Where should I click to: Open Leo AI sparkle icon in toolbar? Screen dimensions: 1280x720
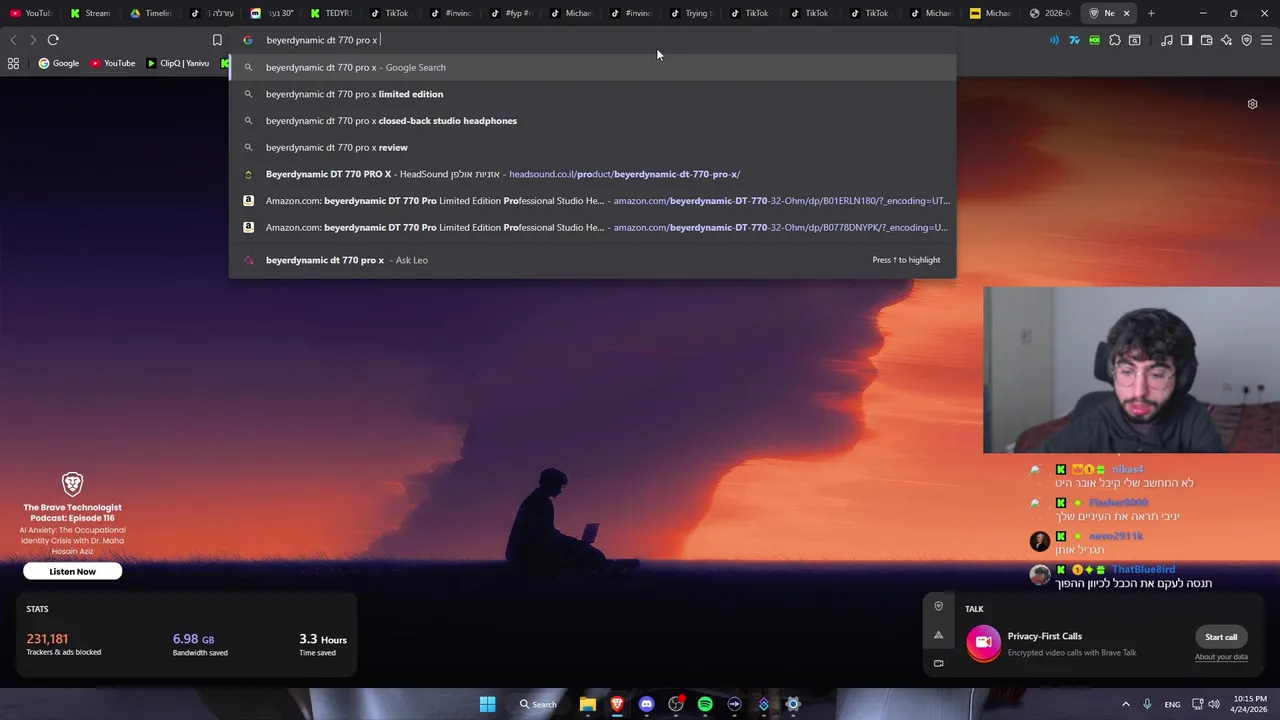click(x=1226, y=40)
